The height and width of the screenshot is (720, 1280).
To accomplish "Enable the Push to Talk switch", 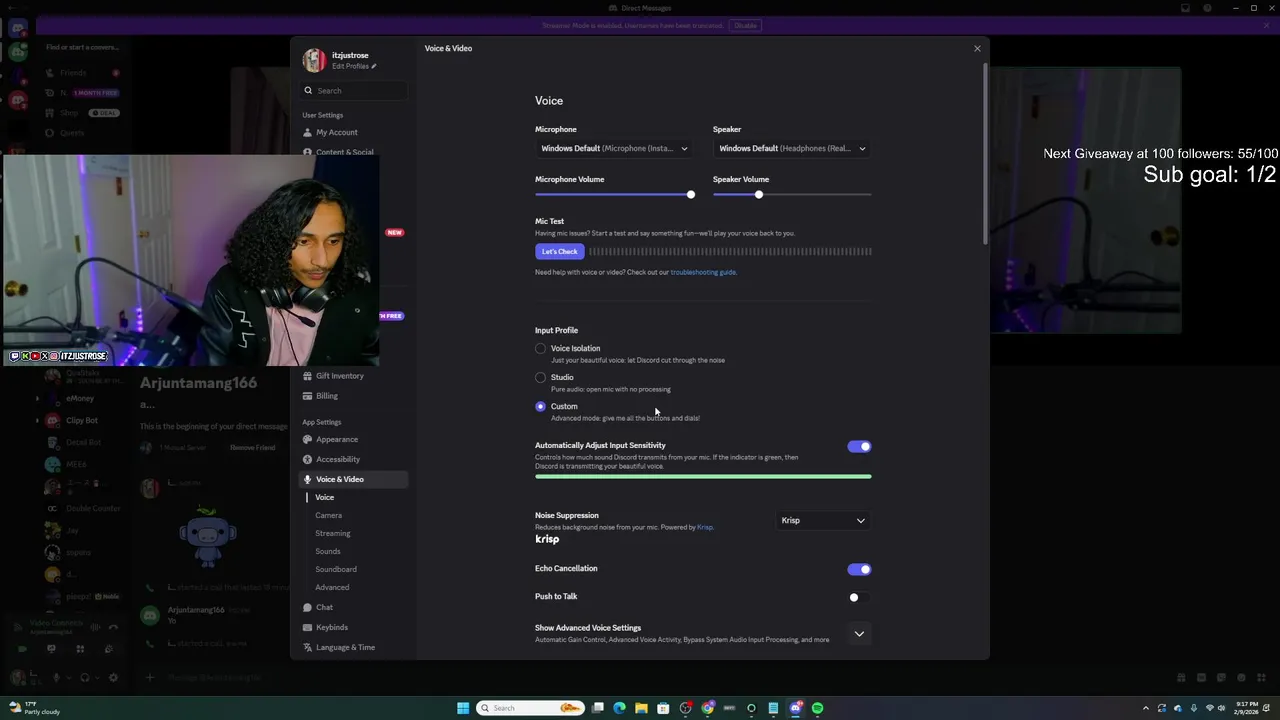I will pyautogui.click(x=859, y=597).
